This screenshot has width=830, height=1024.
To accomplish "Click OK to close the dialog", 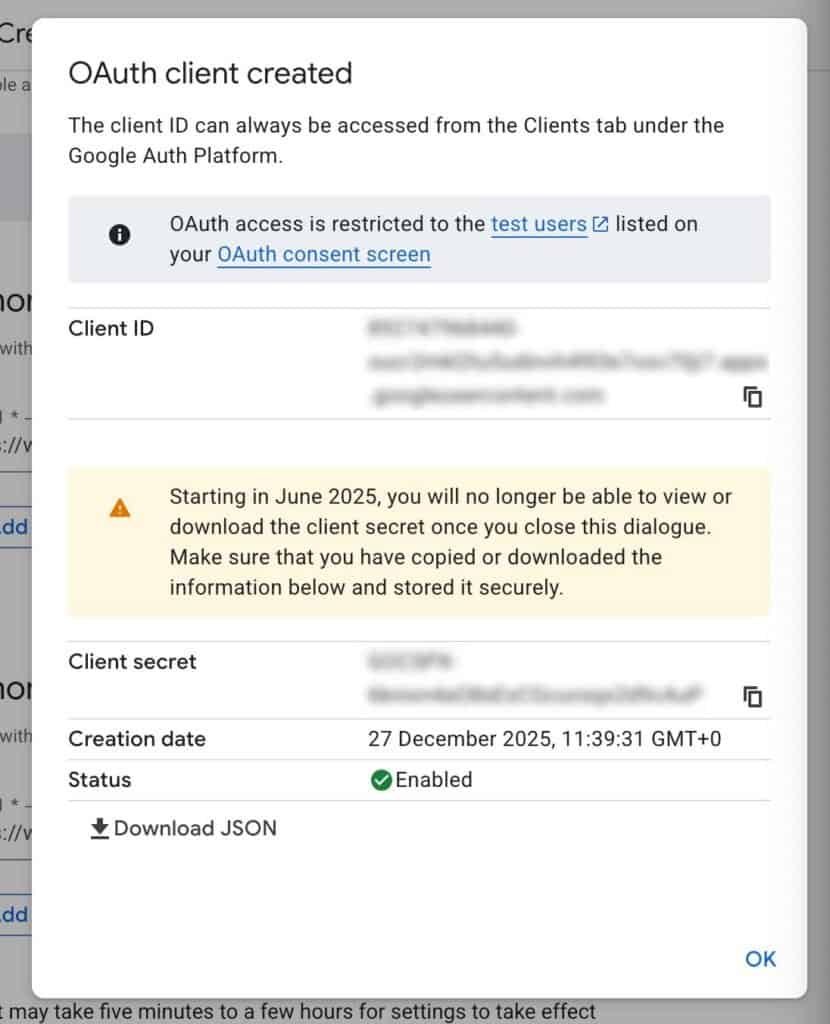I will (759, 958).
